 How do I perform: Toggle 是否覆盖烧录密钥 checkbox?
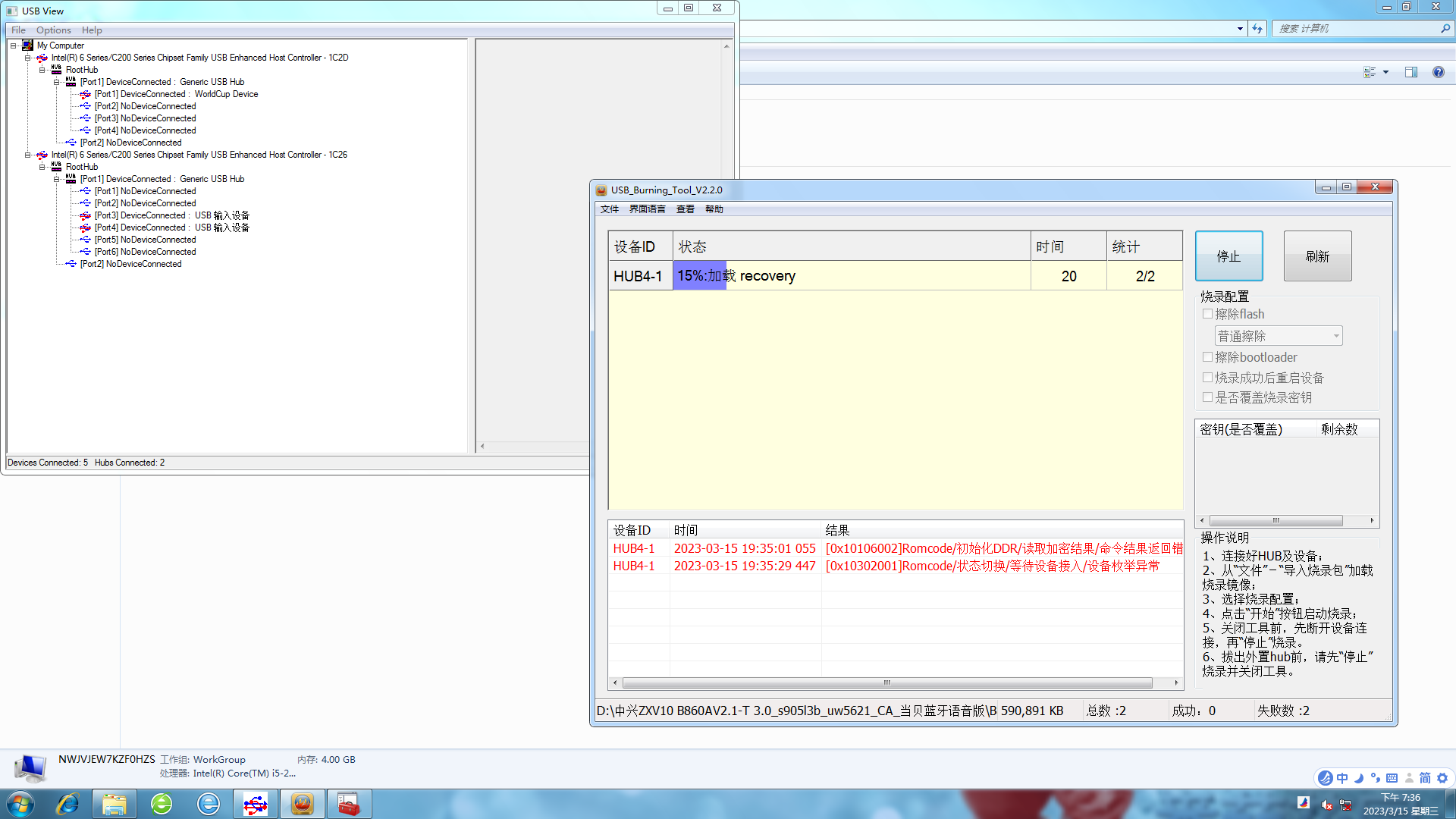pyautogui.click(x=1207, y=397)
